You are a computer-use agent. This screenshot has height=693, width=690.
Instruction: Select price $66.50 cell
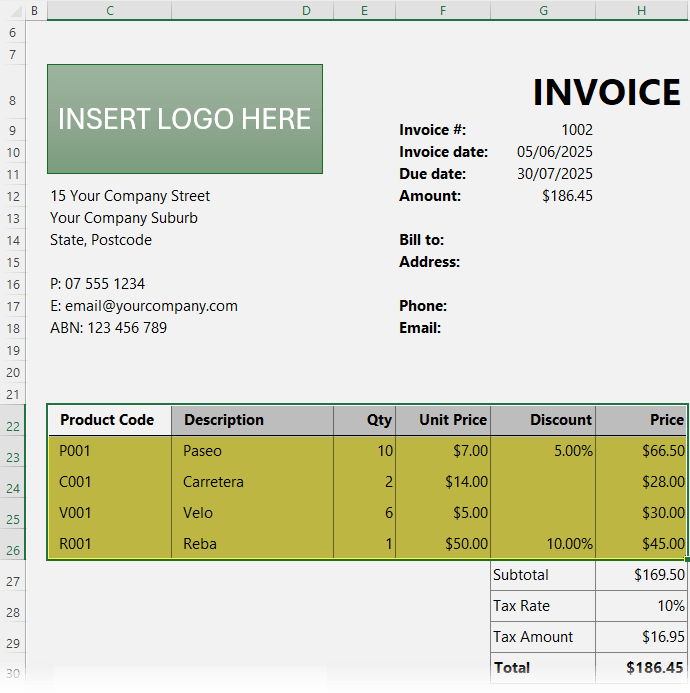point(641,451)
